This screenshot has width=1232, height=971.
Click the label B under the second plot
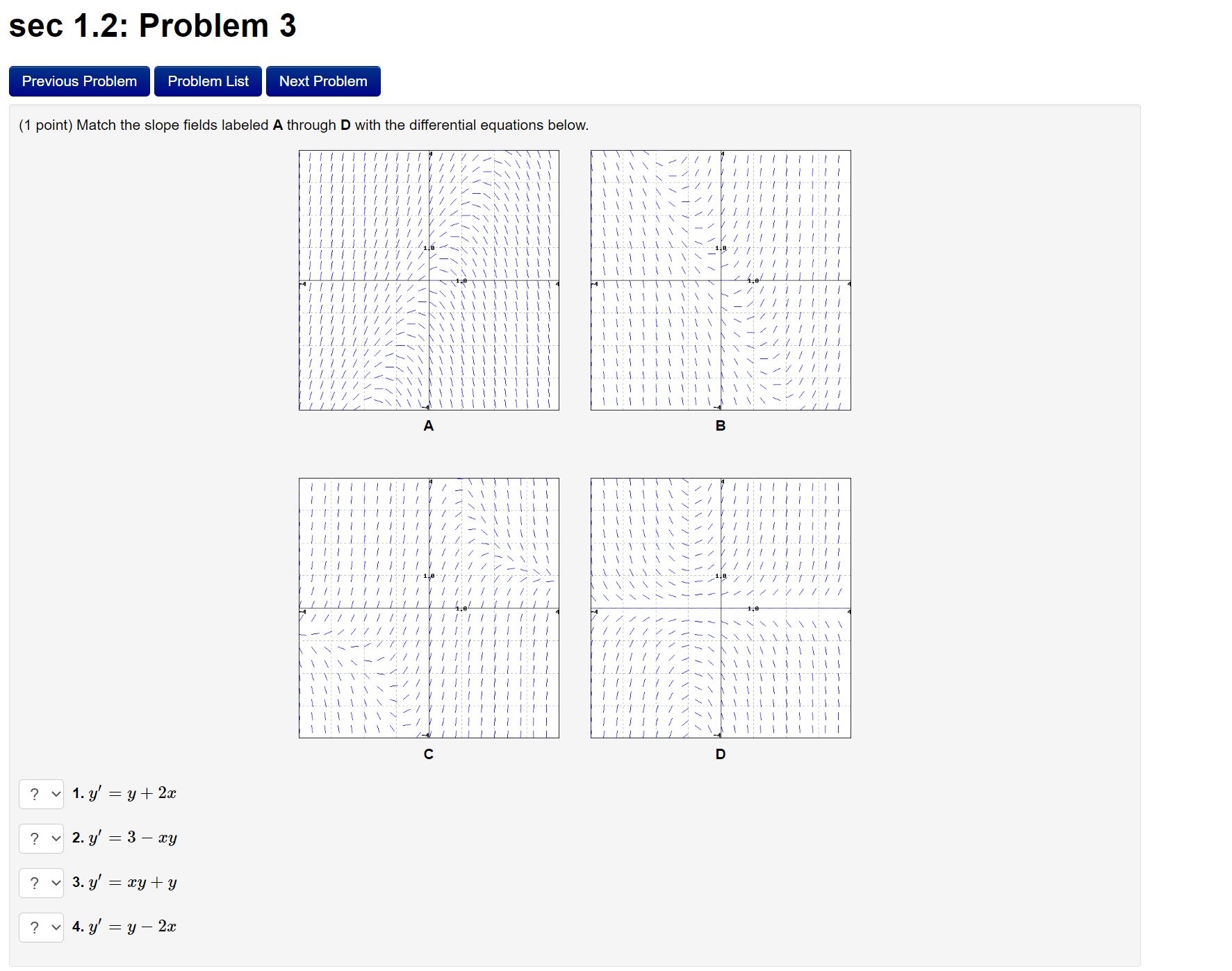[720, 426]
